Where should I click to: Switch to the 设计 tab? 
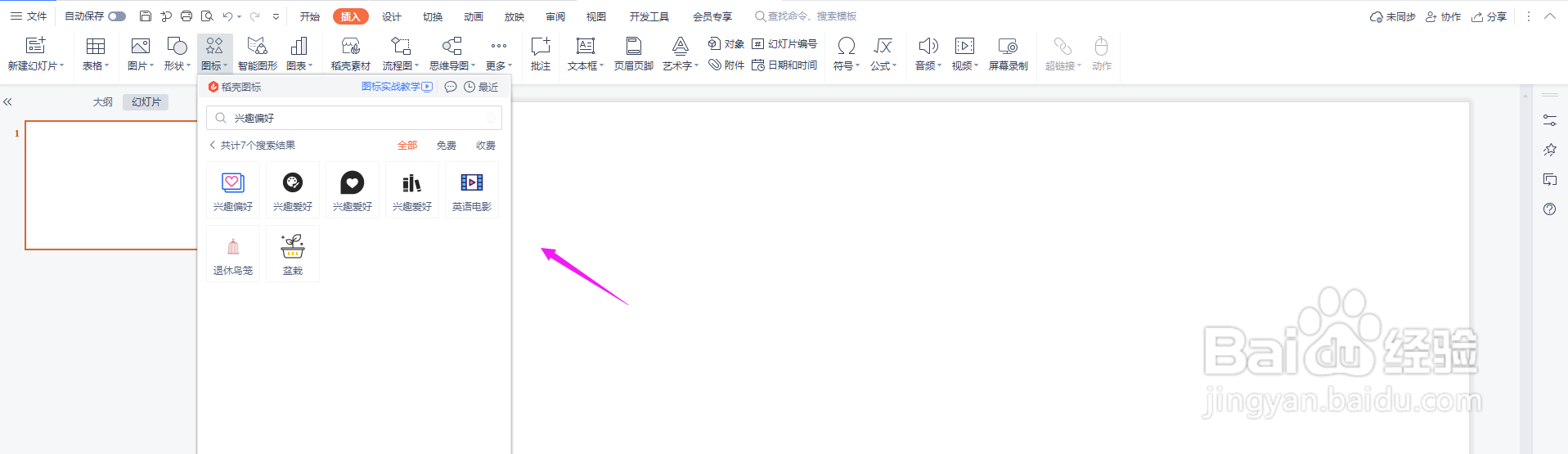click(392, 16)
